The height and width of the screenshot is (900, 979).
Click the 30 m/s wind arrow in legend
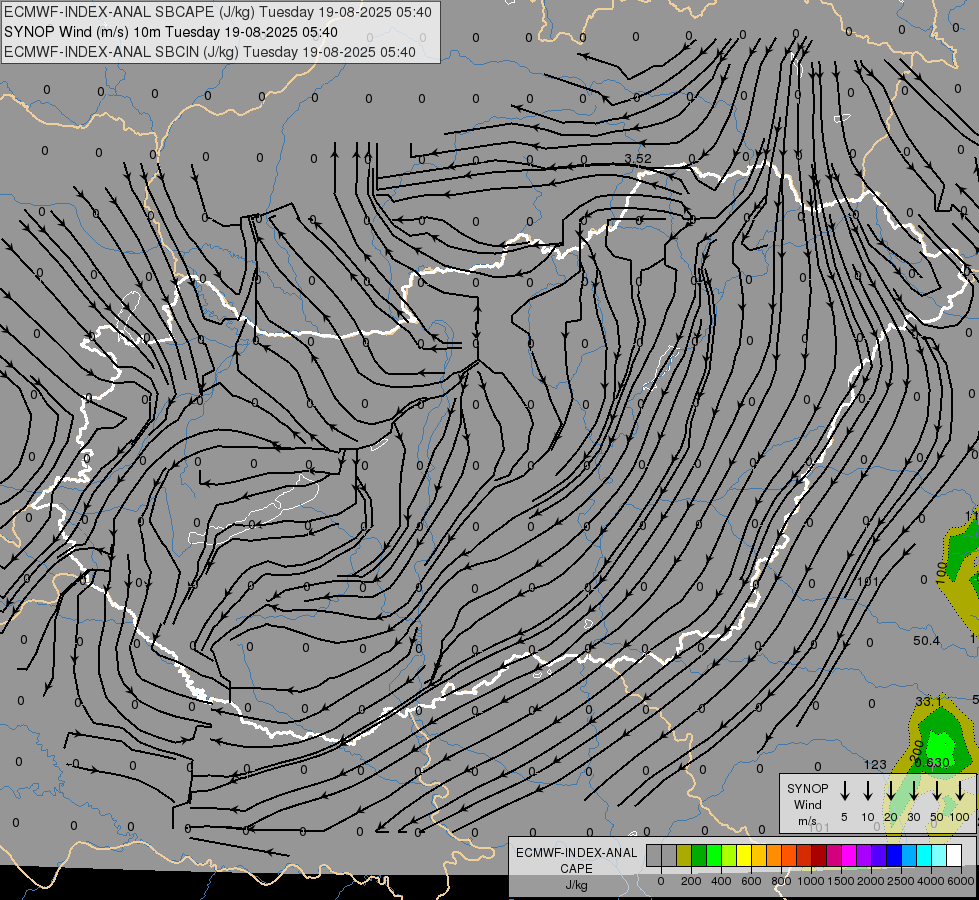pyautogui.click(x=913, y=790)
